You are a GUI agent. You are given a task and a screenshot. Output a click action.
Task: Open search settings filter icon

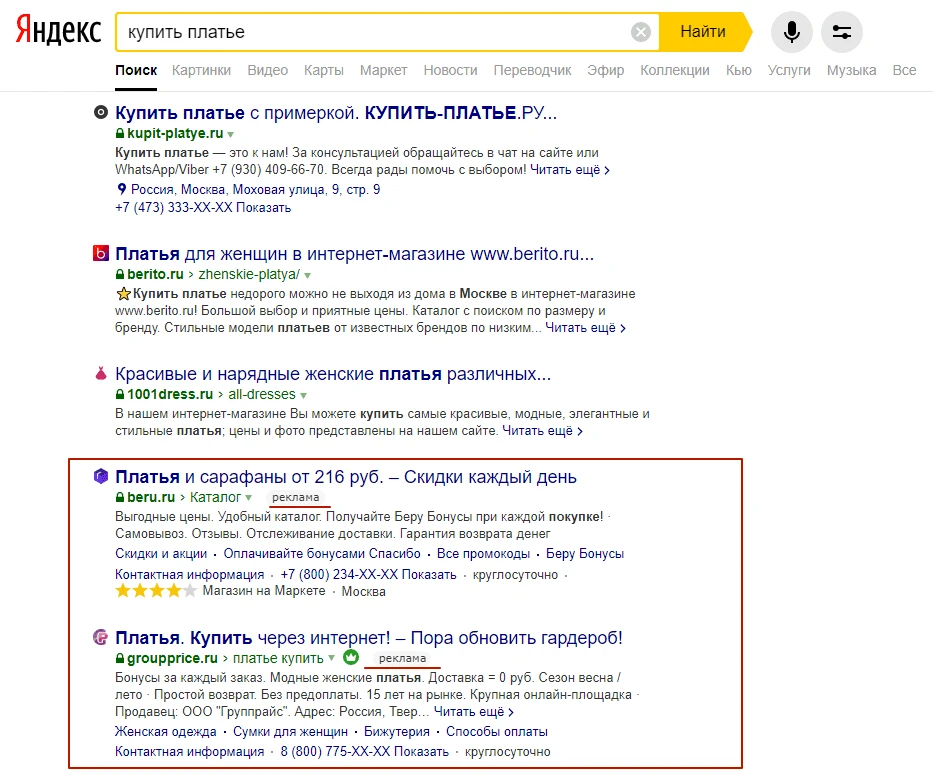(x=841, y=32)
